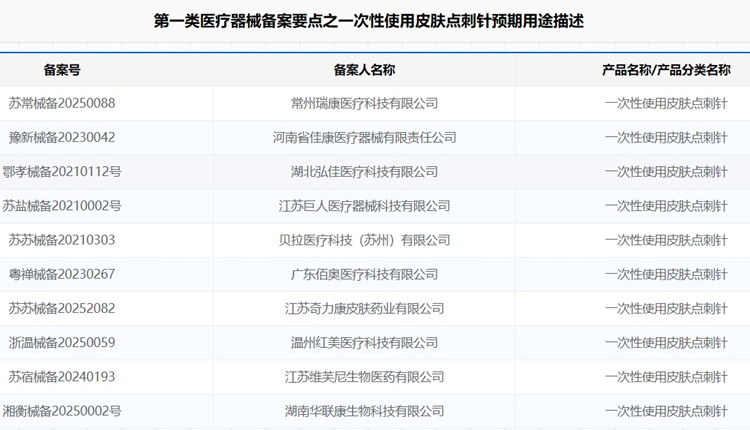The width and height of the screenshot is (750, 430).
Task: Select record number 豫新械备20230042
Action: pos(62,137)
